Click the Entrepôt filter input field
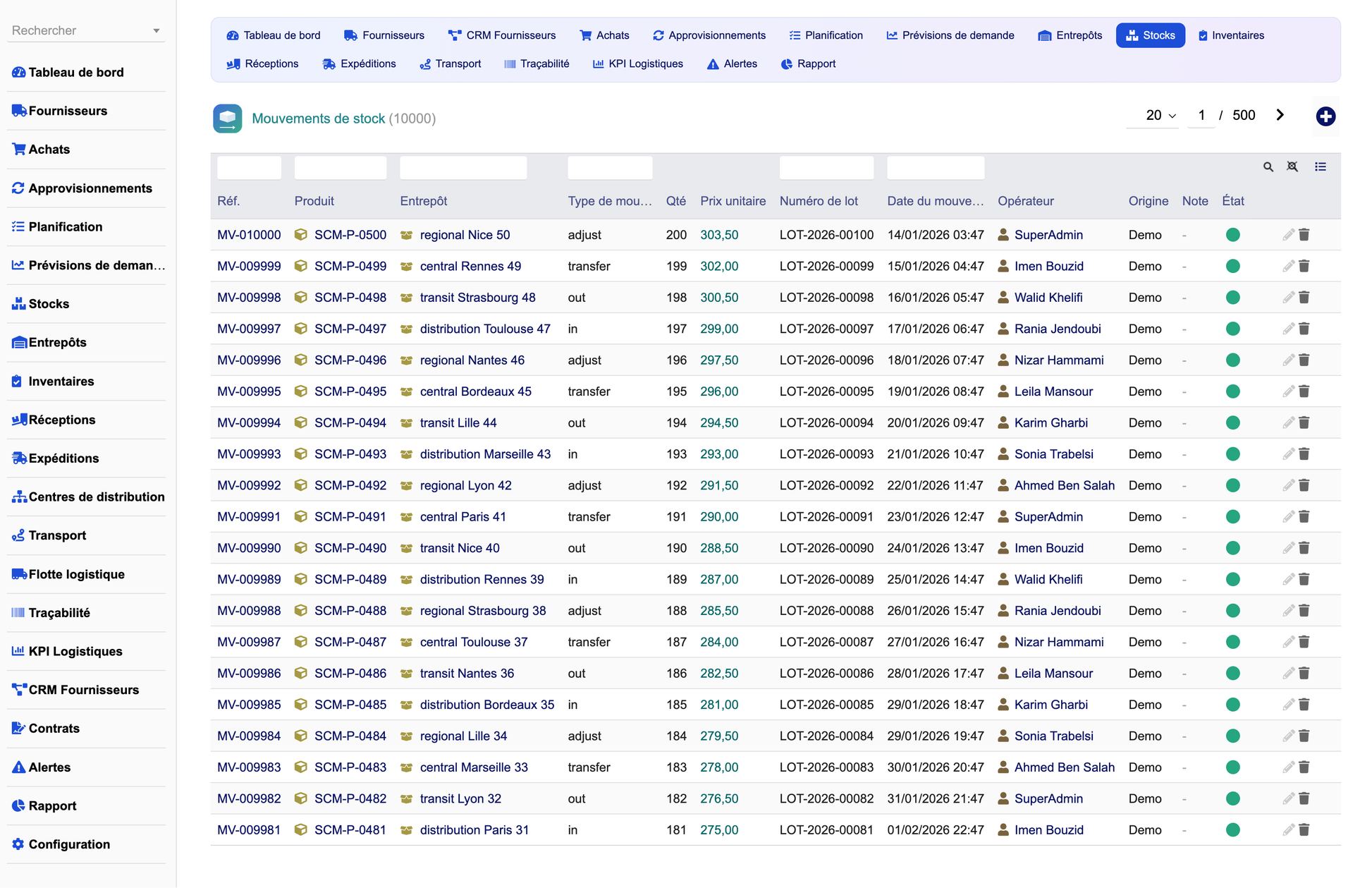Viewport: 1372px width, 888px height. click(463, 167)
